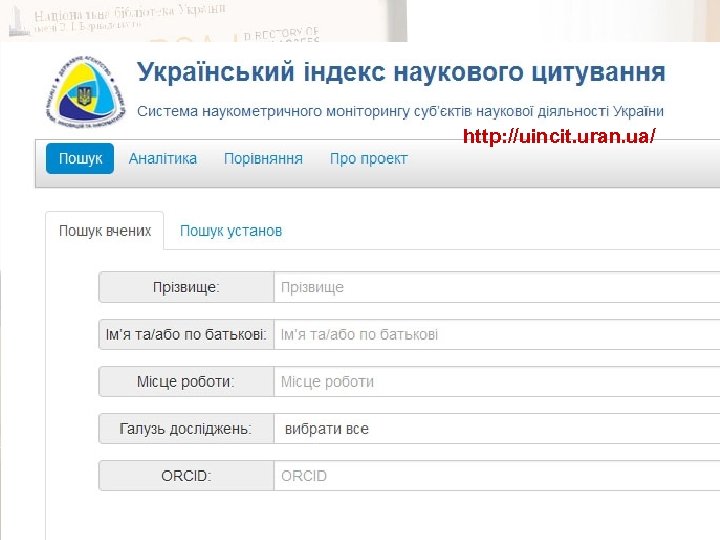Click the Прізвище field label
The height and width of the screenshot is (540, 720).
(186, 287)
